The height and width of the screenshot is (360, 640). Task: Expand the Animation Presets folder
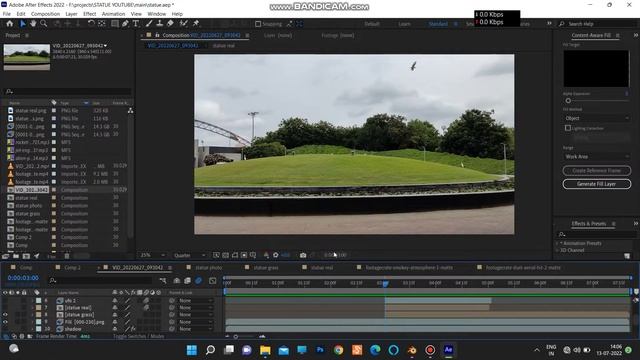pos(557,243)
